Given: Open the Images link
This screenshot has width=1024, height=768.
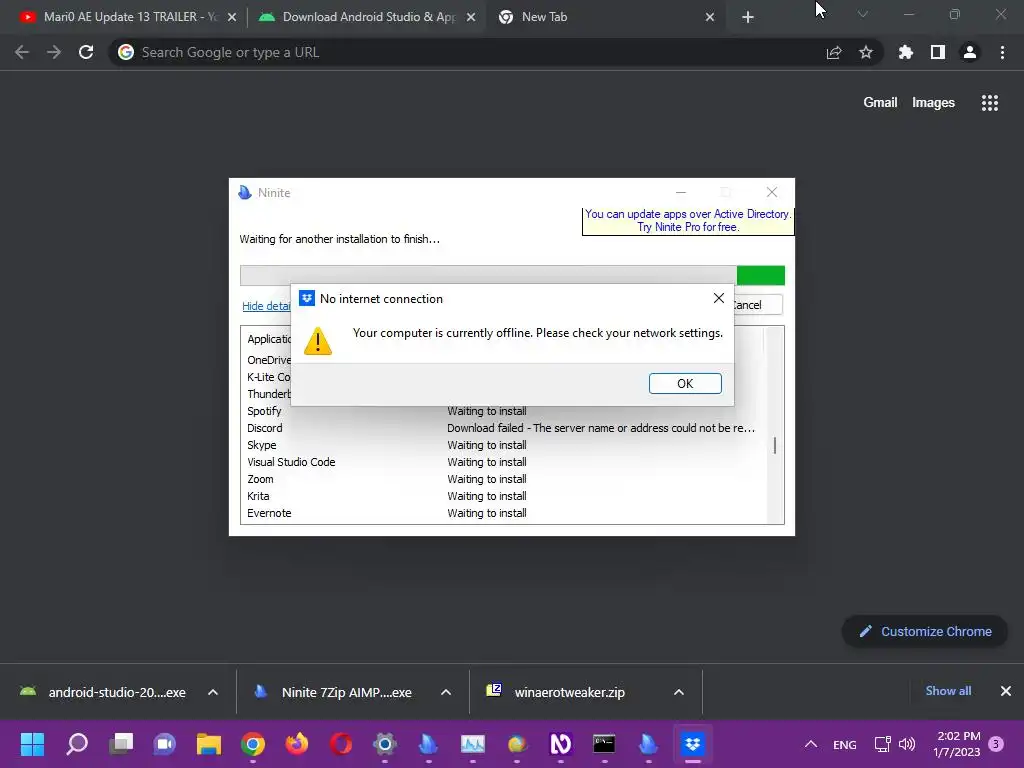Looking at the screenshot, I should 933,103.
